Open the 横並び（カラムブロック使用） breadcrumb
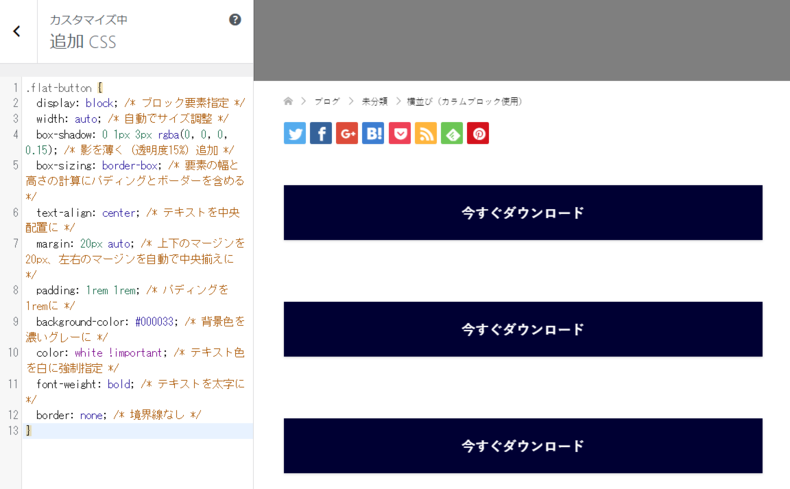The width and height of the screenshot is (790, 489). 465,101
